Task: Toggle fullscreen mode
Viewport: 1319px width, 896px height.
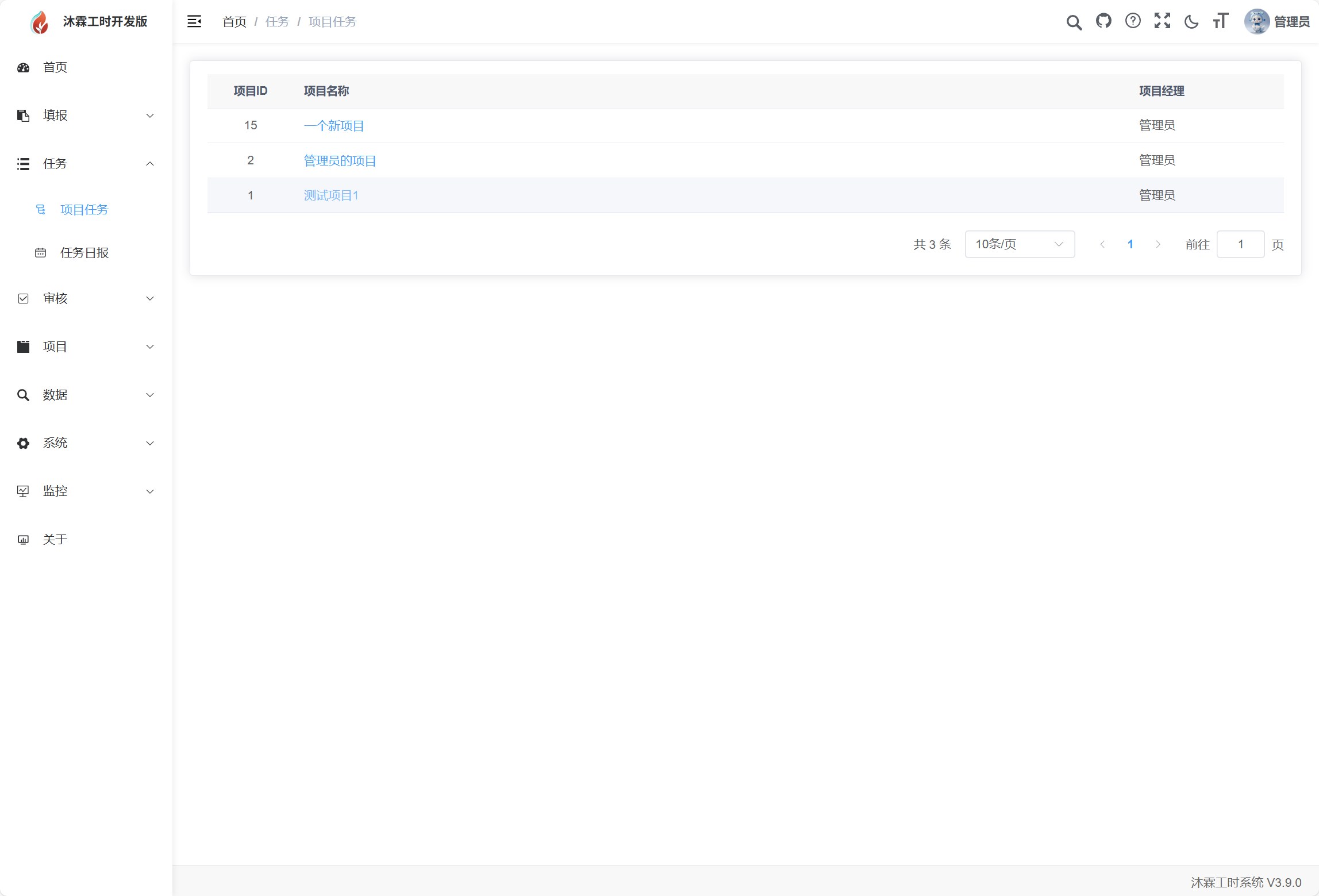Action: (1162, 21)
